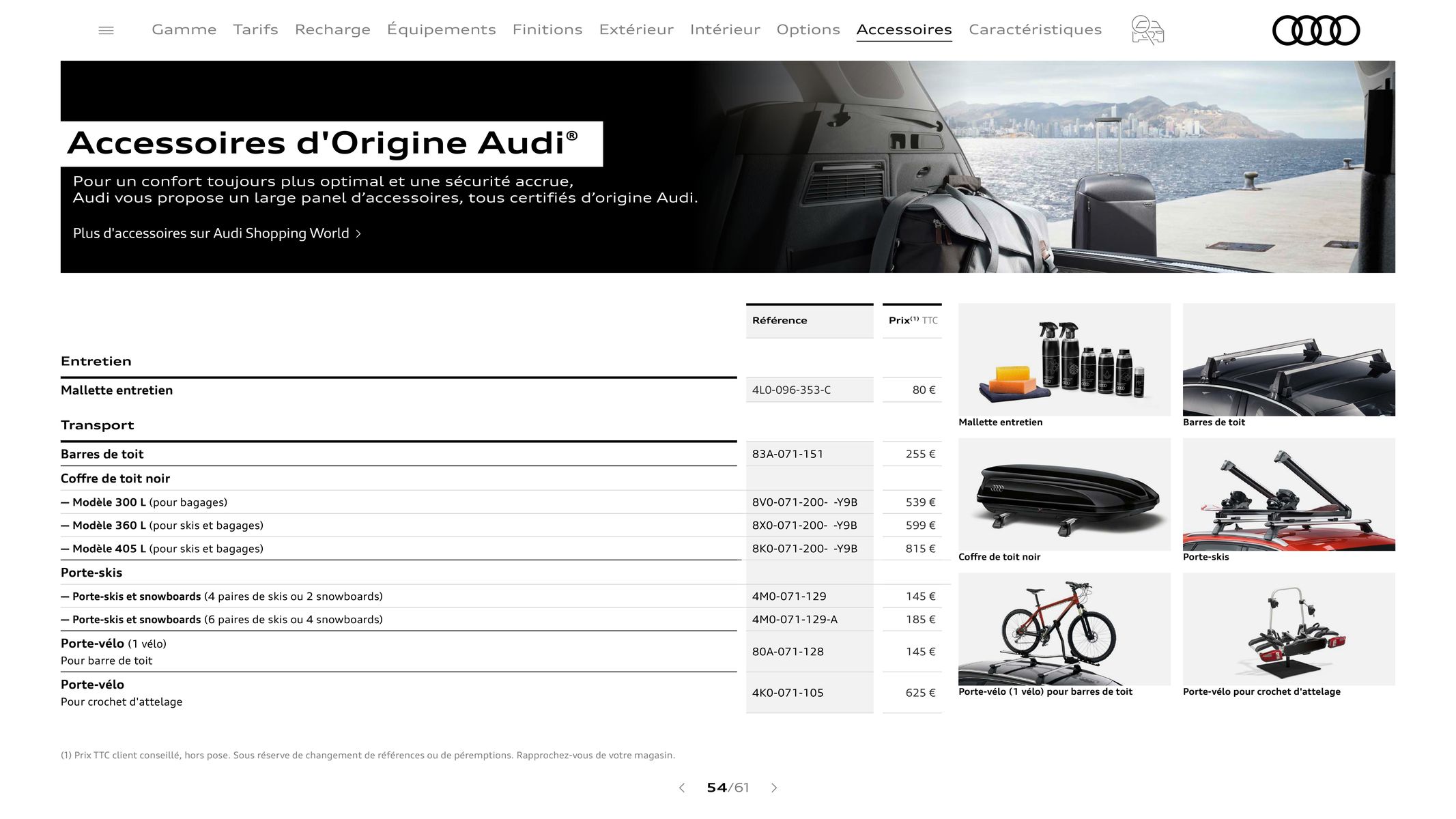Click the dealer contact icon
The width and height of the screenshot is (1456, 819).
1147,30
